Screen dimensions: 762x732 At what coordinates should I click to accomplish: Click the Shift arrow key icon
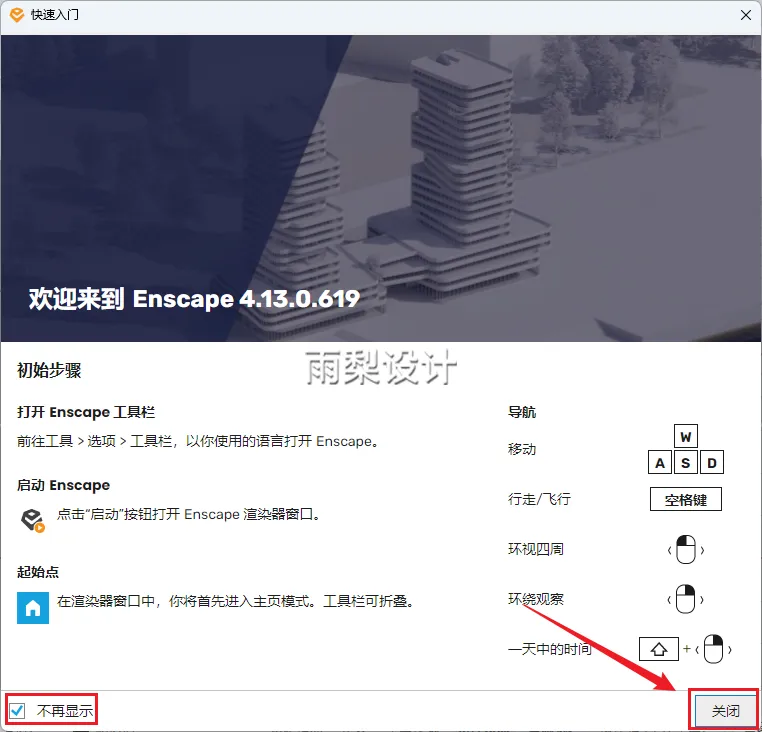tap(658, 649)
